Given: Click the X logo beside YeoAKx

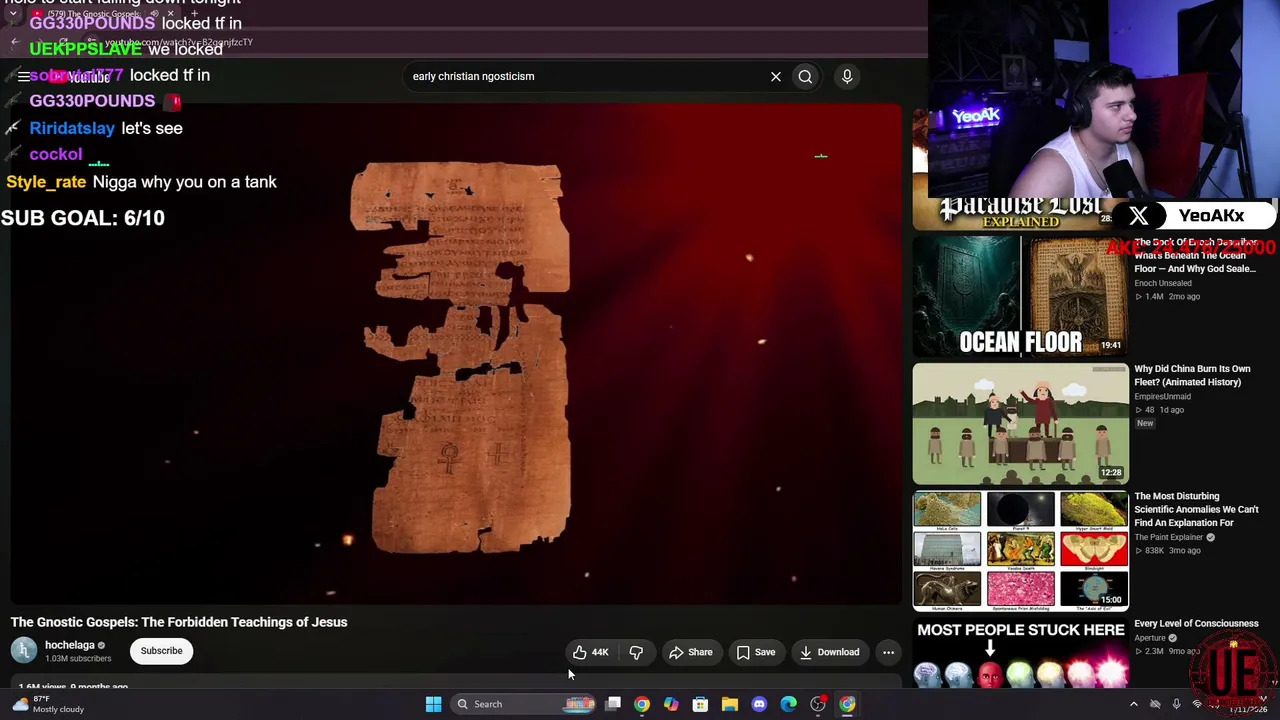Looking at the screenshot, I should 1138,215.
